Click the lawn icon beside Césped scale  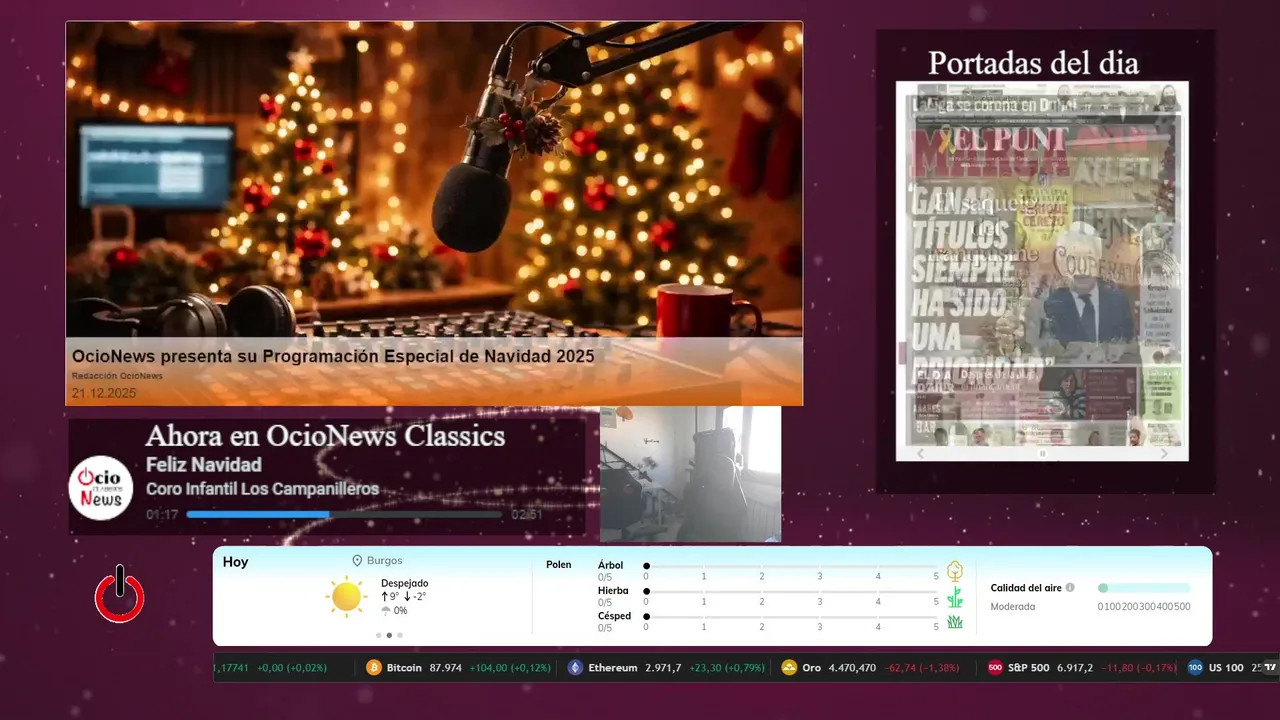point(955,622)
